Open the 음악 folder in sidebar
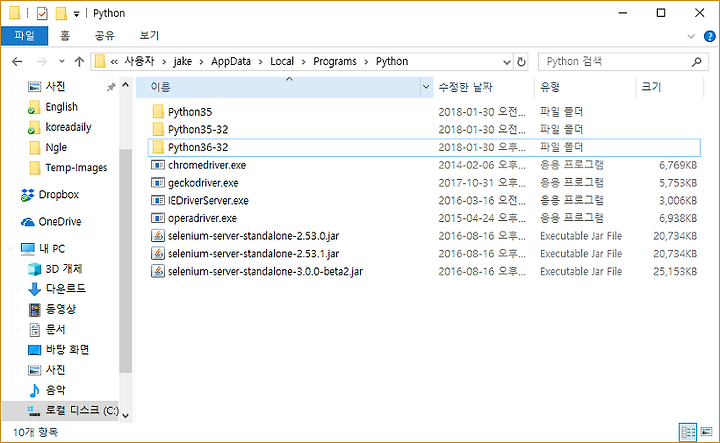This screenshot has width=720, height=443. pos(47,390)
